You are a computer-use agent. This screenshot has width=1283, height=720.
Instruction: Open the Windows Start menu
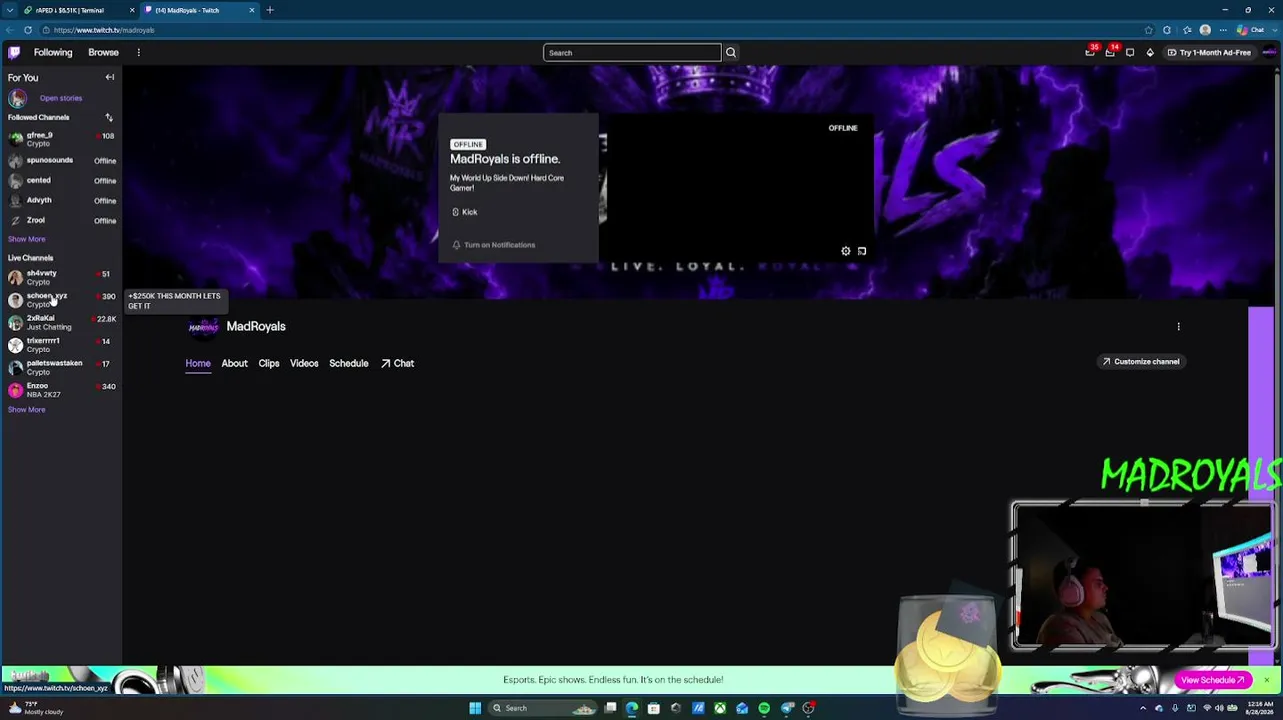475,708
